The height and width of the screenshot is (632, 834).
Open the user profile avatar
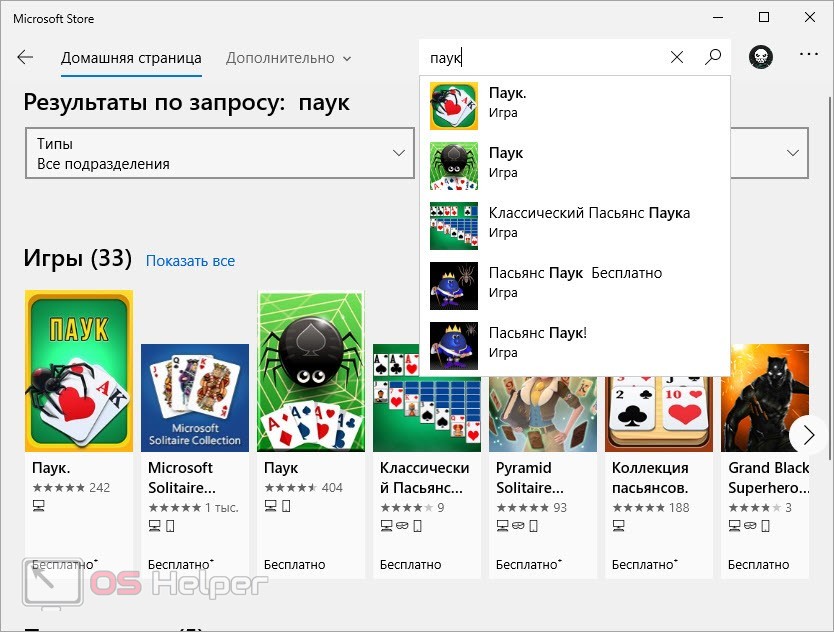point(761,56)
